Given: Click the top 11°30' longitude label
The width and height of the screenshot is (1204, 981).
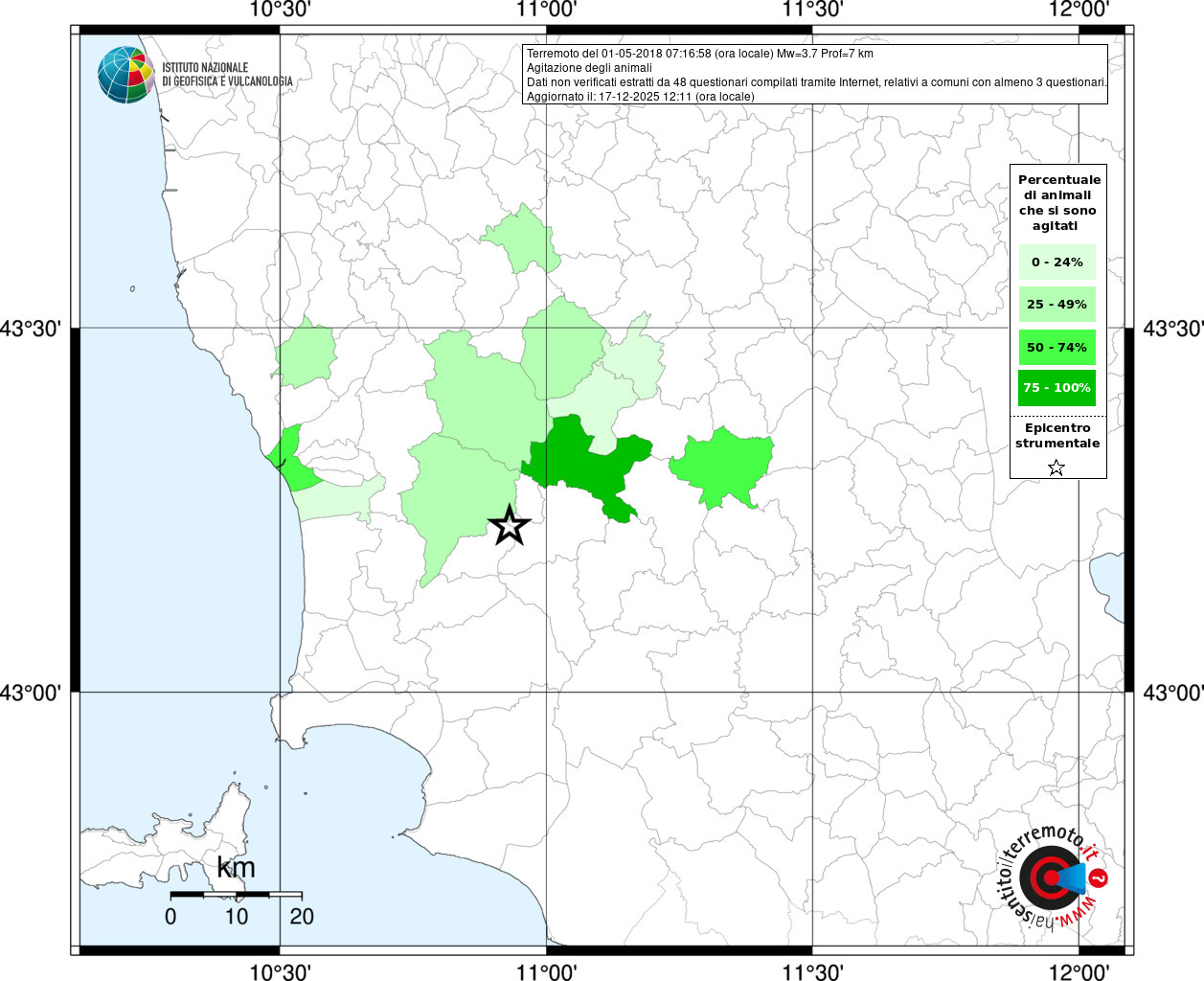Looking at the screenshot, I should (x=812, y=10).
